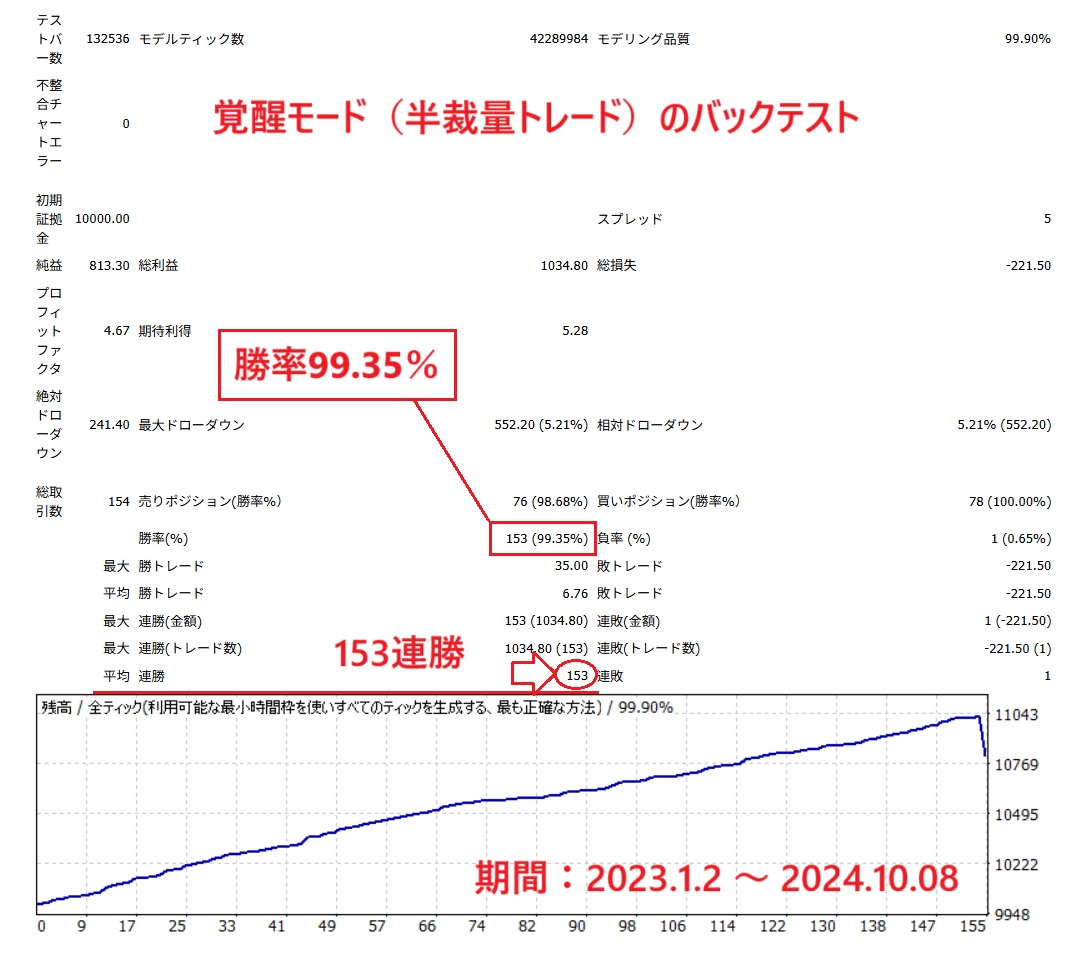Click the 連敗(金額) label
The height and width of the screenshot is (953, 1078).
[628, 621]
